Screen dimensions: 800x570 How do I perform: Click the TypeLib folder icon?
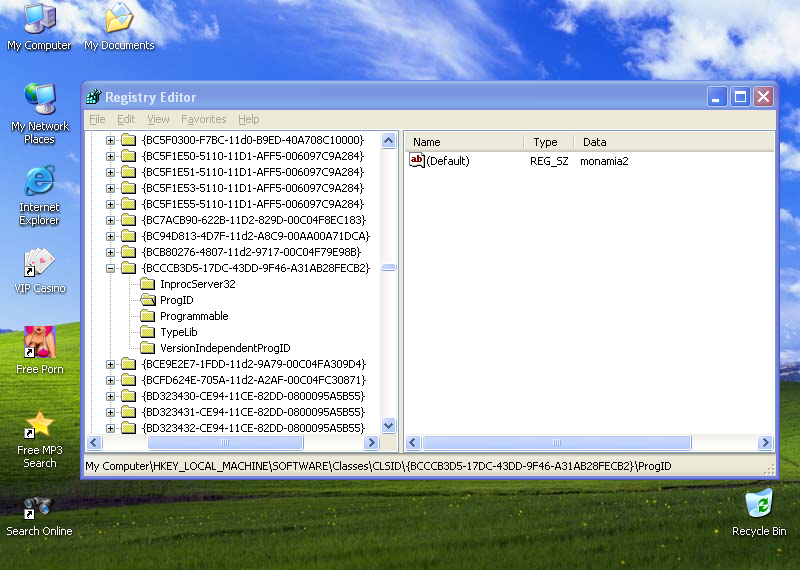coord(147,332)
